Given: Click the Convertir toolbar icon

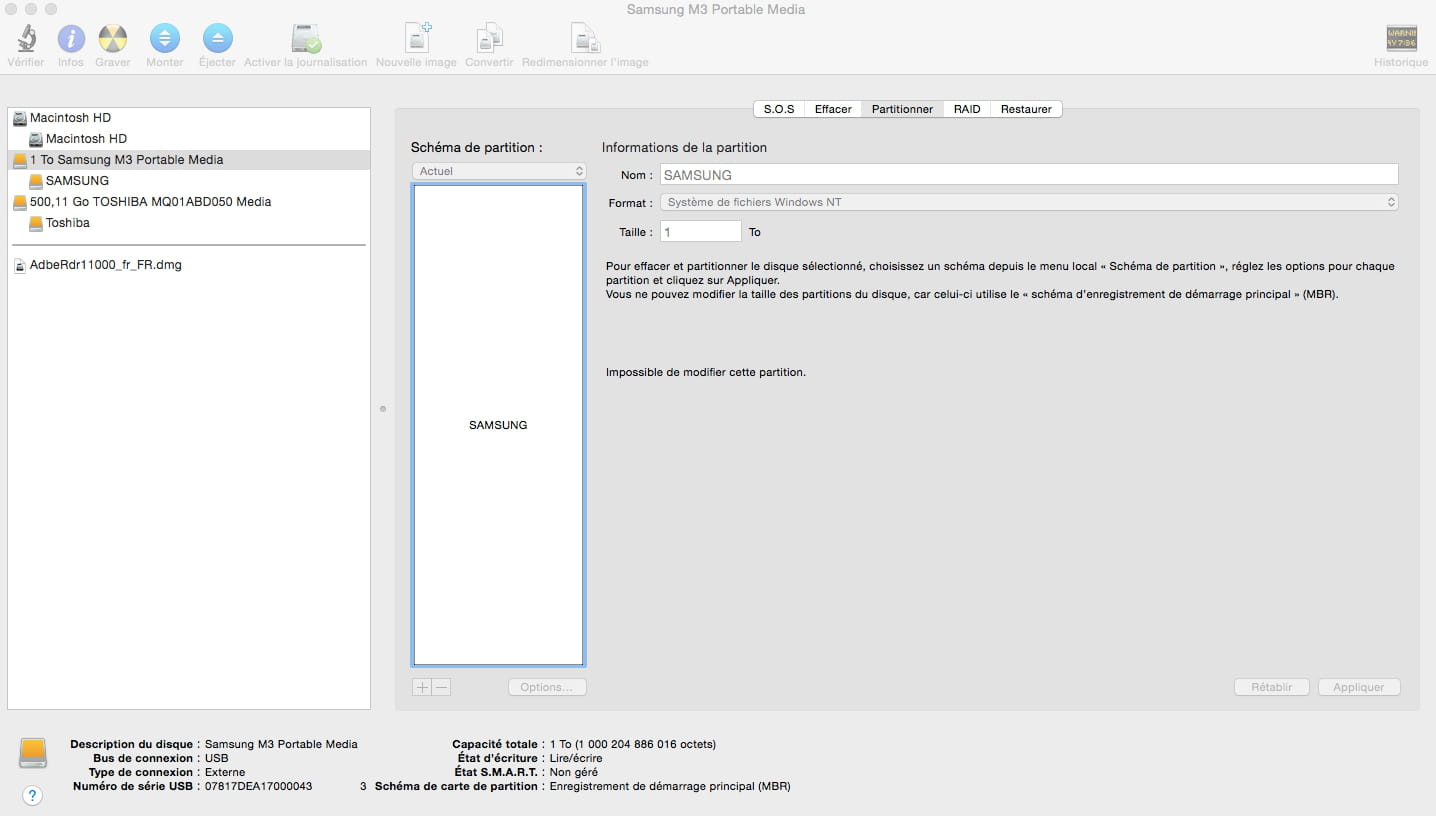Looking at the screenshot, I should coord(489,38).
